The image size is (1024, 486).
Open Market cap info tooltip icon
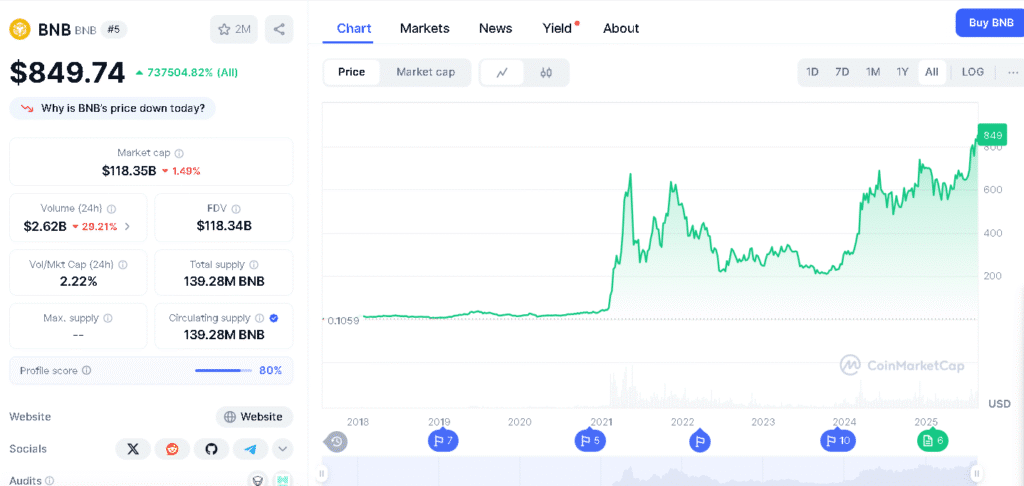coord(179,154)
